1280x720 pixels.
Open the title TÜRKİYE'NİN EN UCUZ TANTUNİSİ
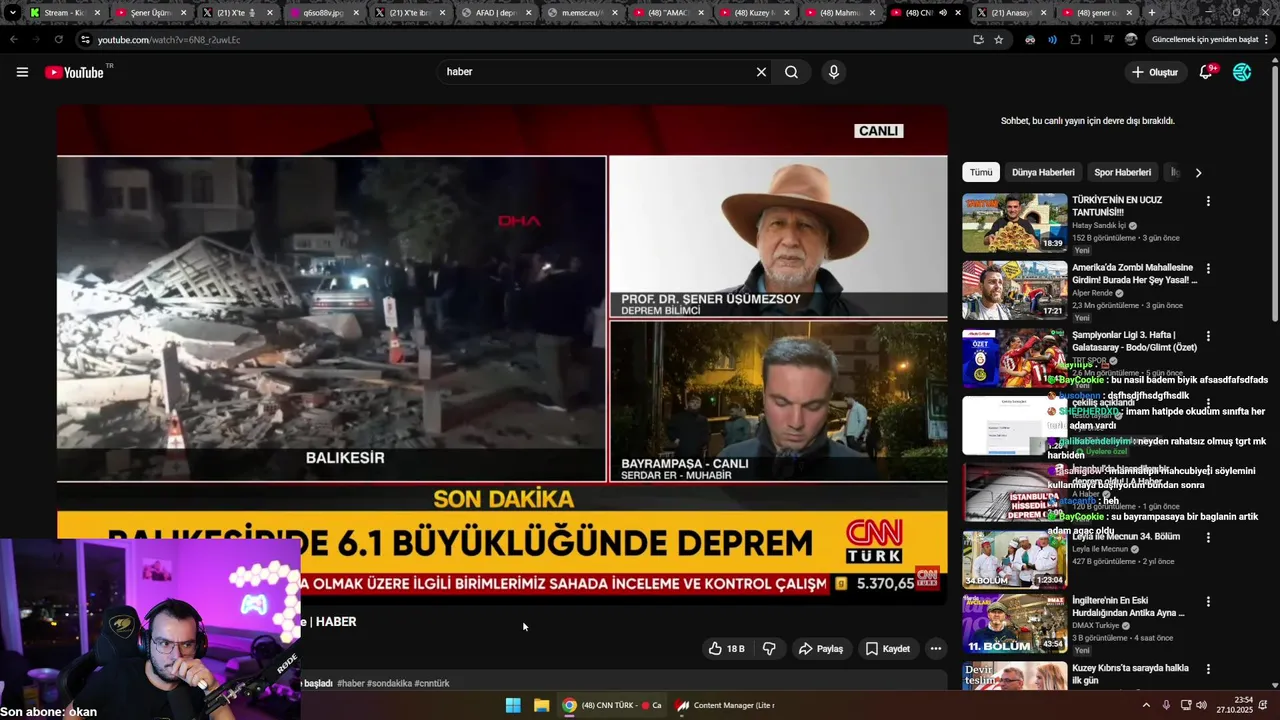point(1117,206)
